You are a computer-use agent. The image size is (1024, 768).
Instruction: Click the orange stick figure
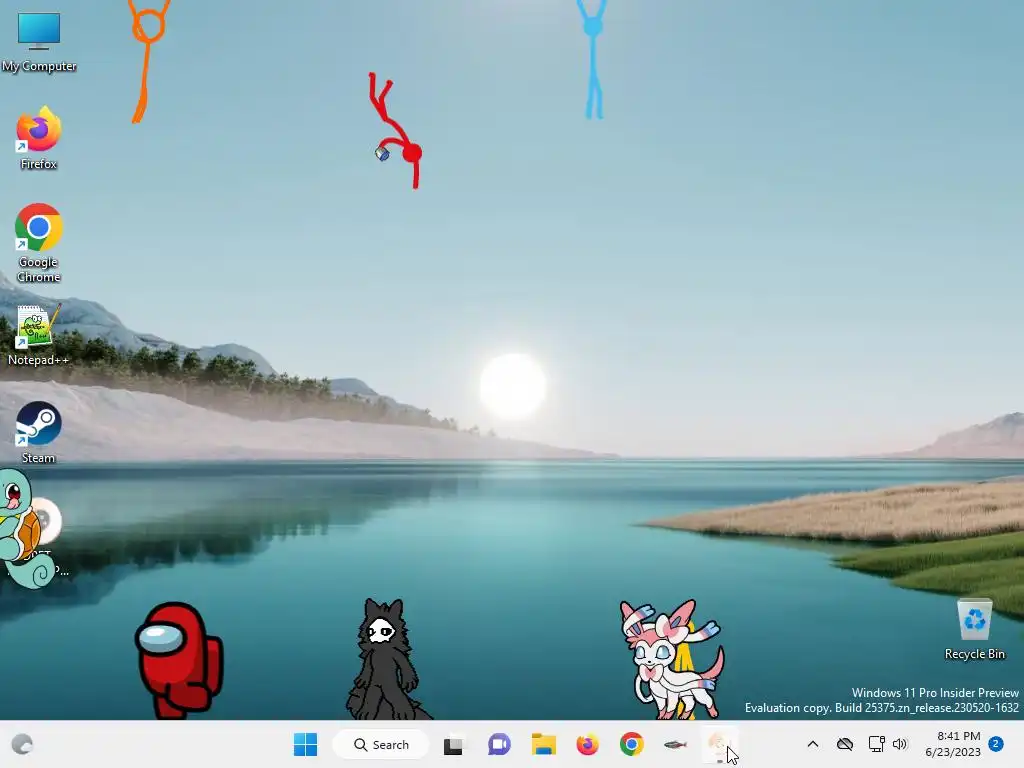point(148,60)
